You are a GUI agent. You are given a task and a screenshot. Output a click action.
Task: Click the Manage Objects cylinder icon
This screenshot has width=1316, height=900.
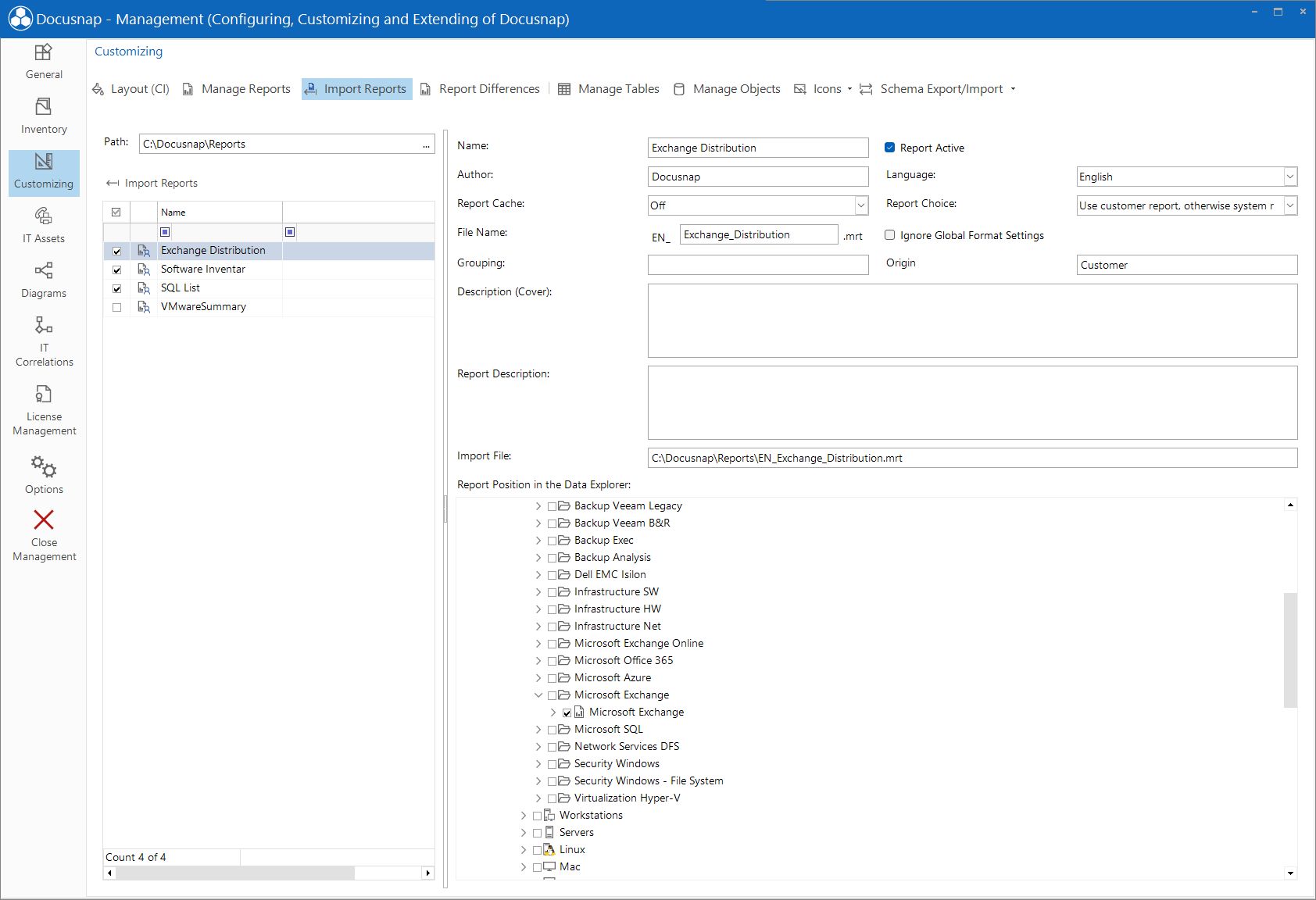click(679, 89)
